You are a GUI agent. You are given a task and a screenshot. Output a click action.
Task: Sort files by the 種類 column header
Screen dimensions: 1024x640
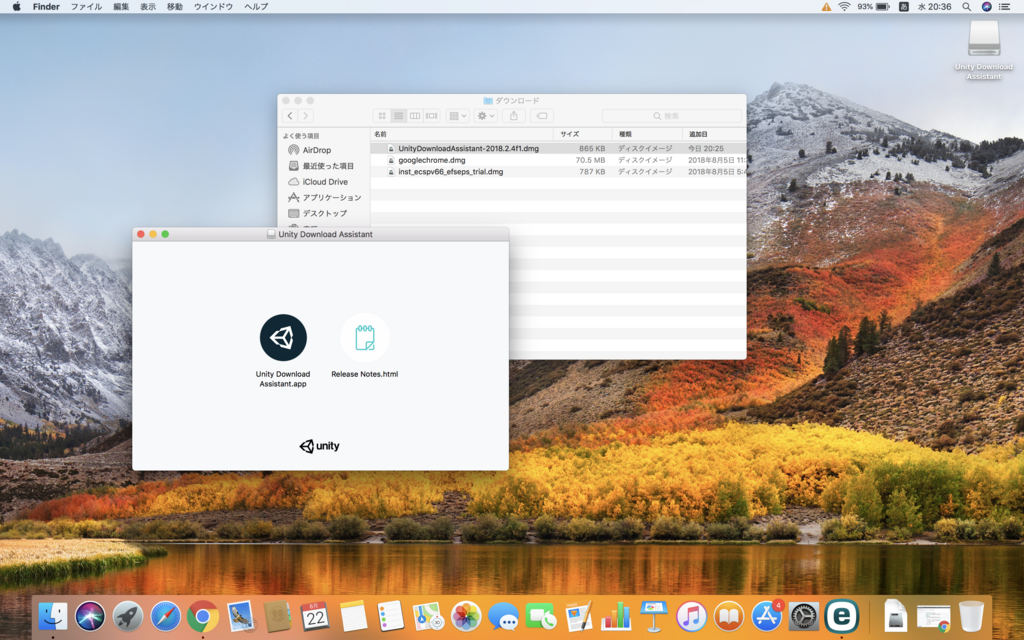point(647,134)
